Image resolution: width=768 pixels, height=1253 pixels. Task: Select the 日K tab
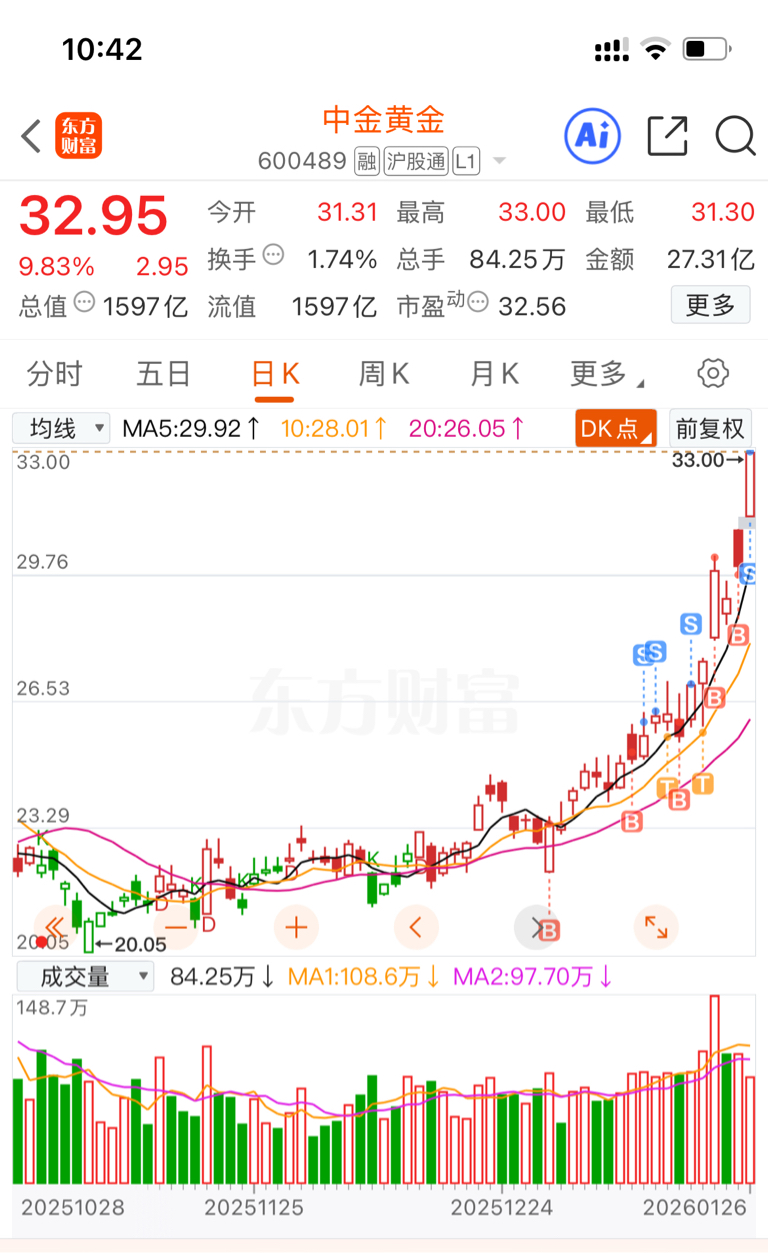coord(274,374)
